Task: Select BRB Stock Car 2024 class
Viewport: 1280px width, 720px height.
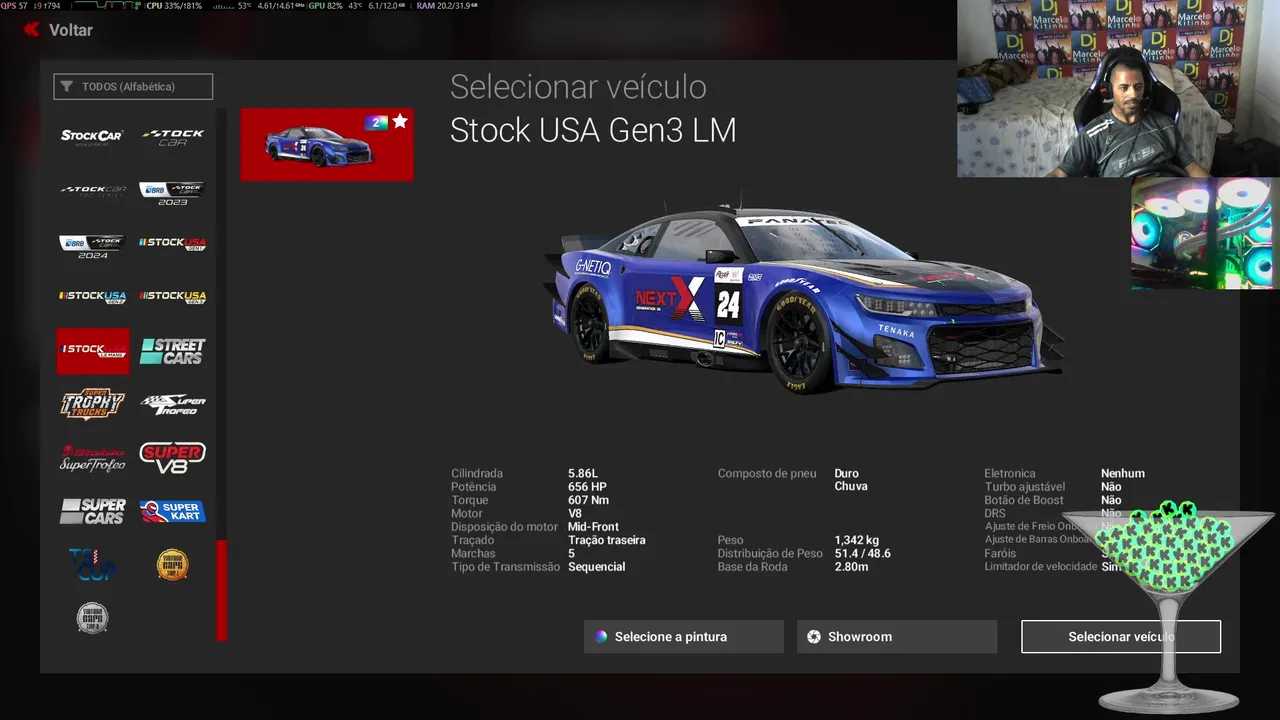Action: [x=92, y=245]
